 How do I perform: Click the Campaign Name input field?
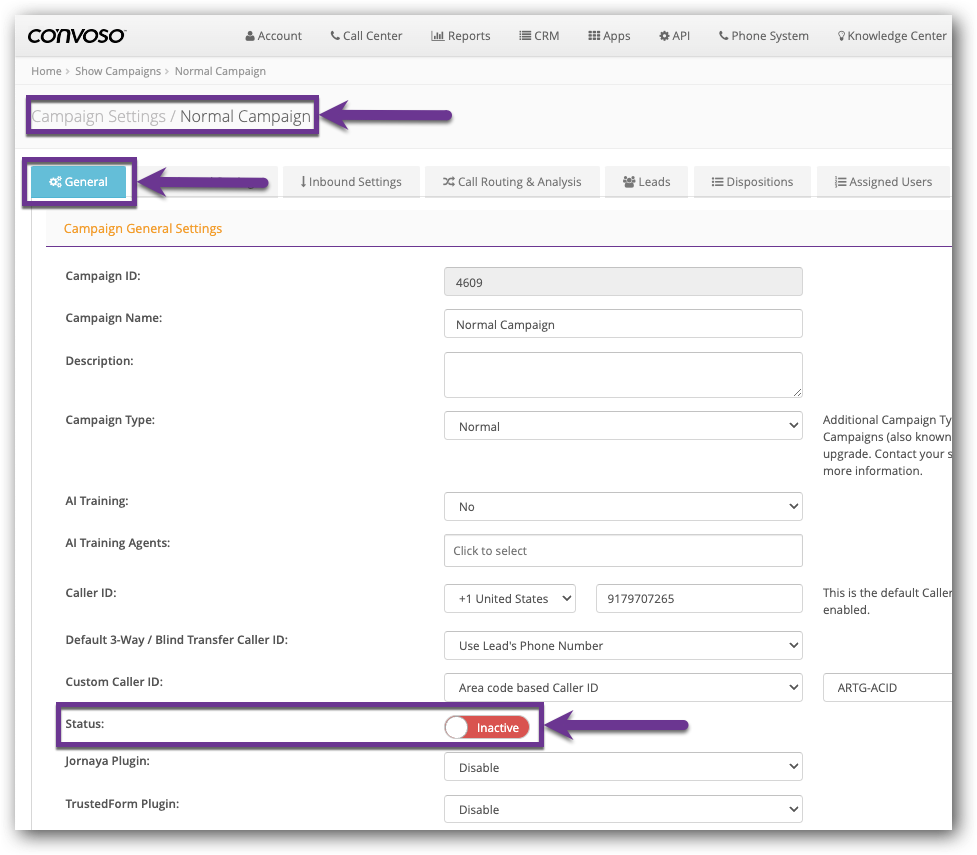point(622,324)
